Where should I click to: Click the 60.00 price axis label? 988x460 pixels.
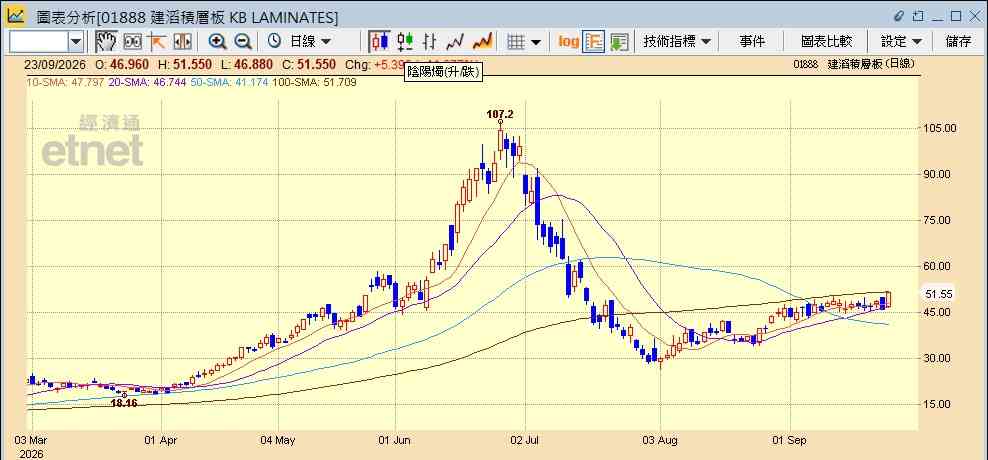tap(939, 266)
